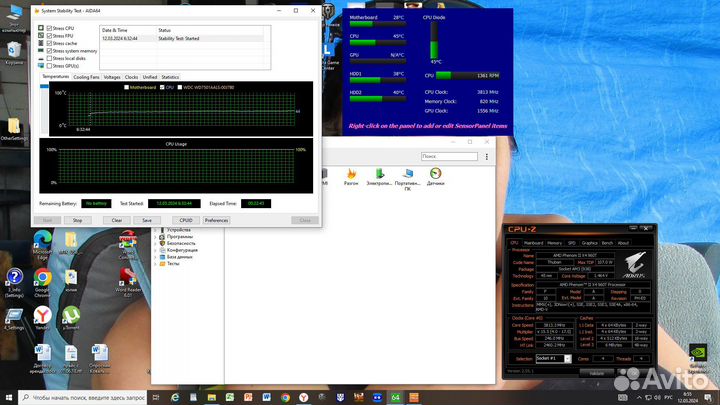Expand Тесты tree node
This screenshot has height=405, width=720.
point(155,264)
